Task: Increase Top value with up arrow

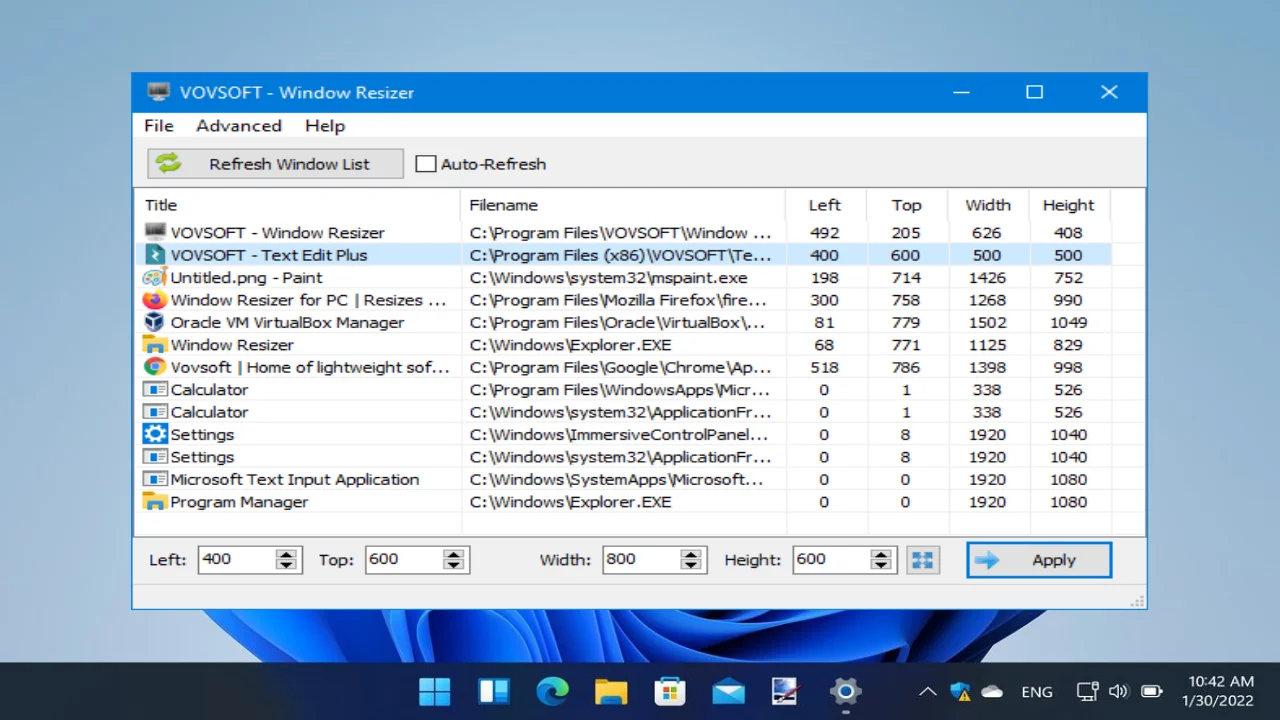Action: point(454,554)
